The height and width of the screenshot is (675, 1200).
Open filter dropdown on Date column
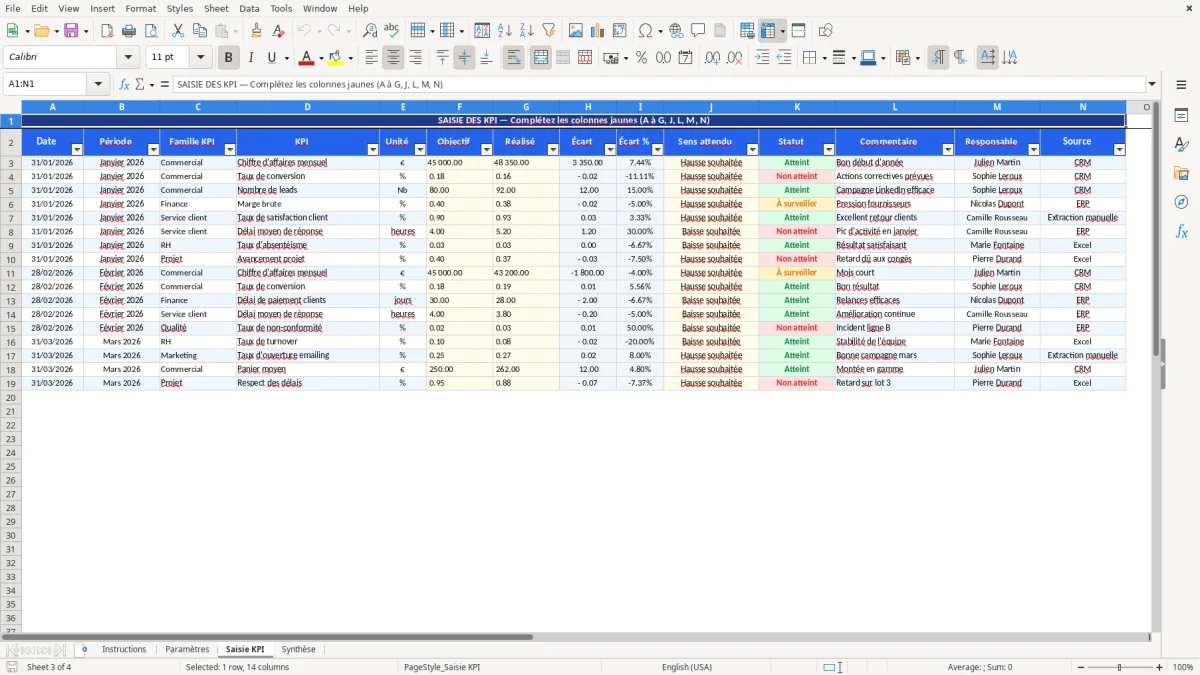click(x=77, y=149)
